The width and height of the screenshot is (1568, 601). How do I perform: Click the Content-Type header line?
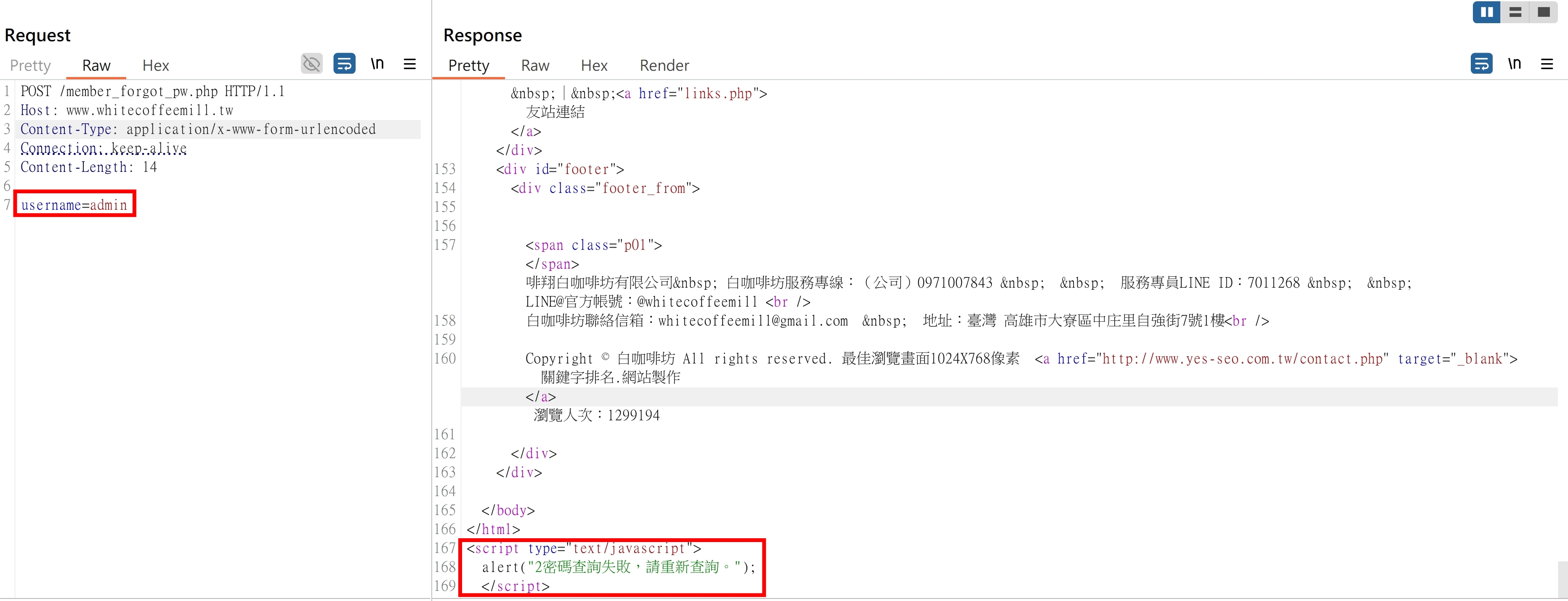(x=198, y=129)
